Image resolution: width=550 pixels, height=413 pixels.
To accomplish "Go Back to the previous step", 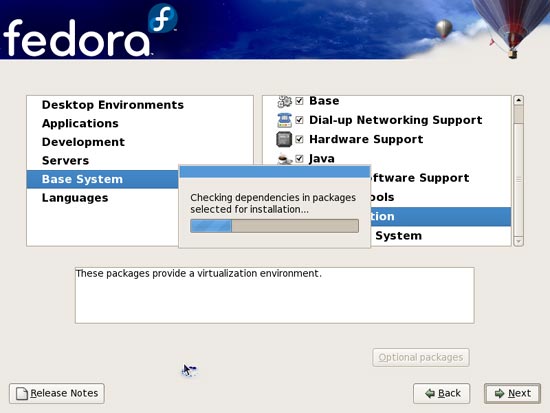I will click(442, 393).
